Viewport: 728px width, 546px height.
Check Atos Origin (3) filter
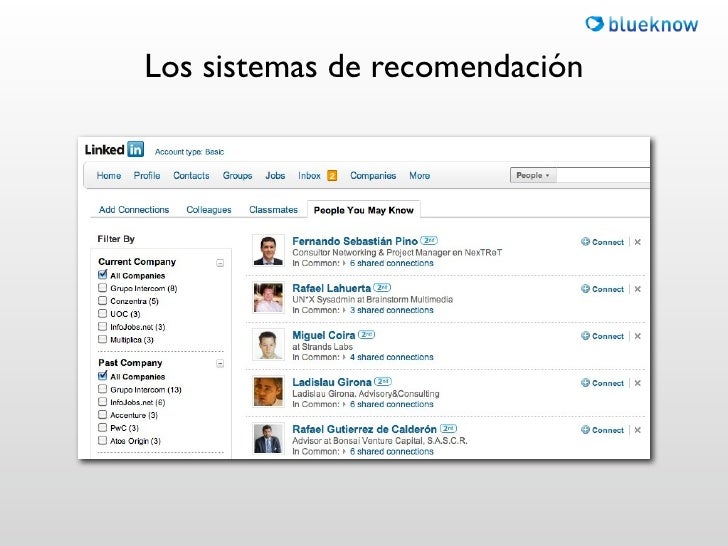(103, 440)
